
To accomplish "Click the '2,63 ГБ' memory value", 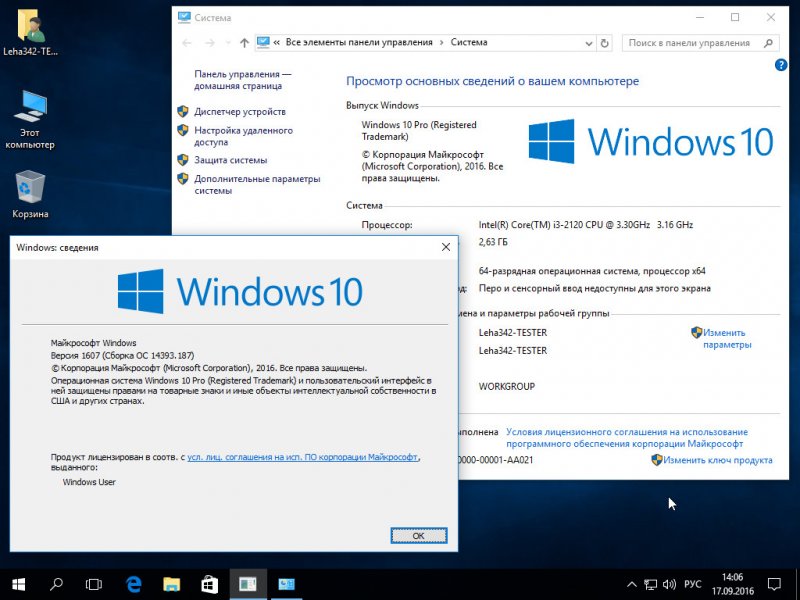I will click(493, 242).
